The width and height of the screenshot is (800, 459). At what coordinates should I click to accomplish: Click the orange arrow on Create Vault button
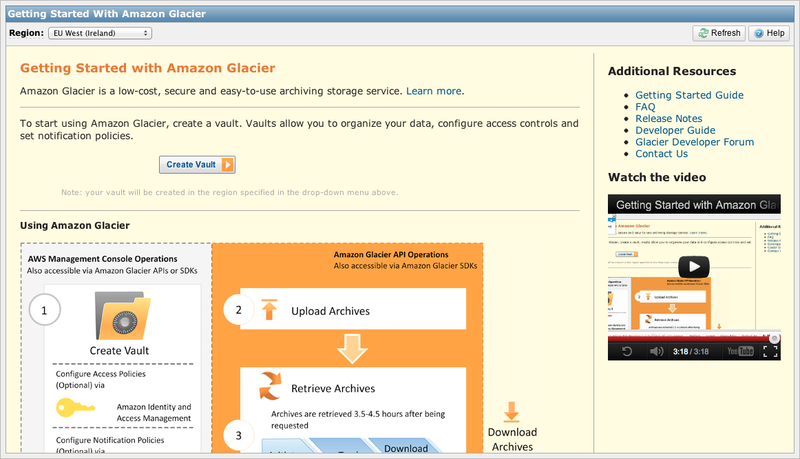(228, 165)
